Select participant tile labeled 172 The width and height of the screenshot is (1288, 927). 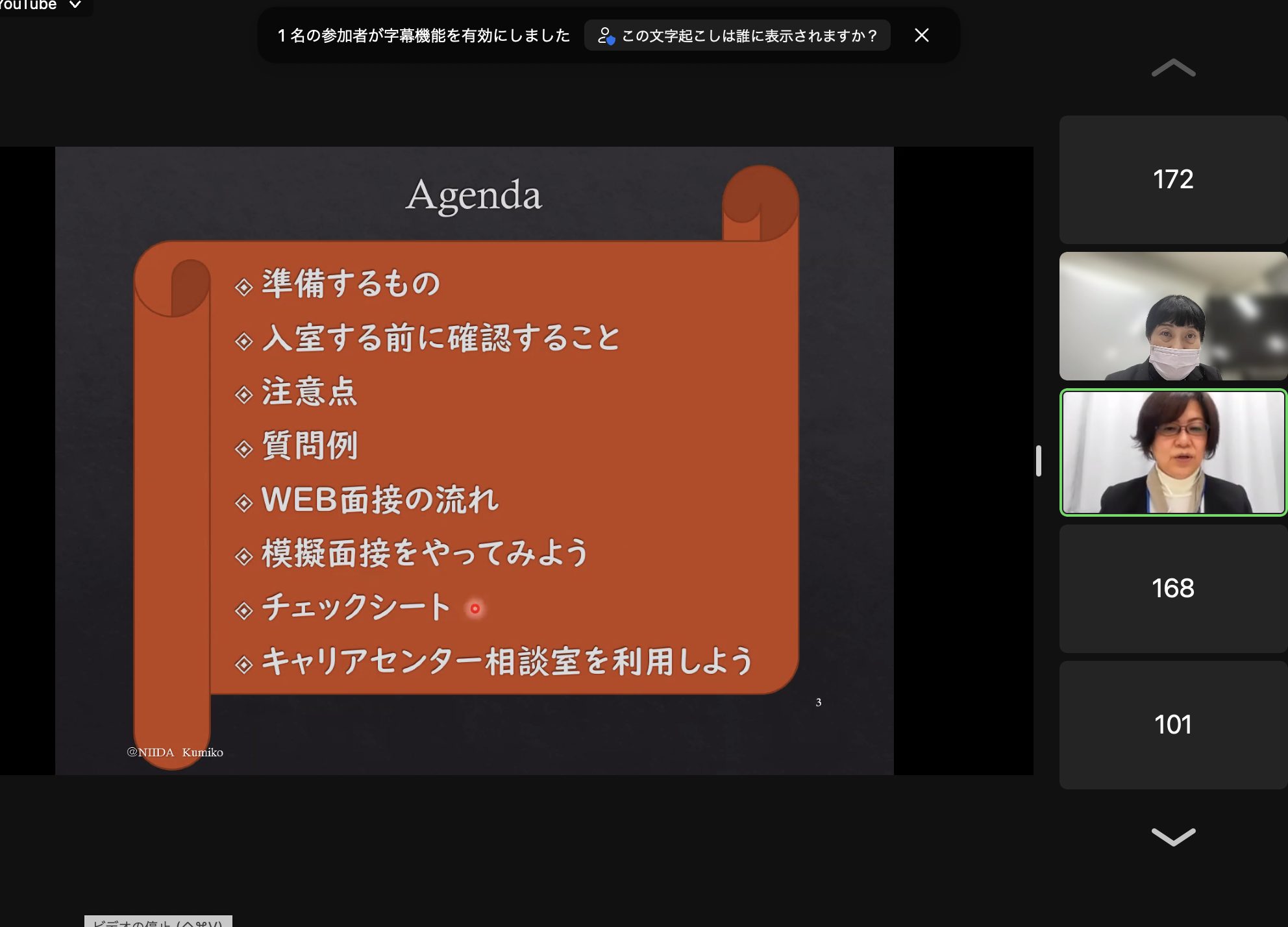1172,180
